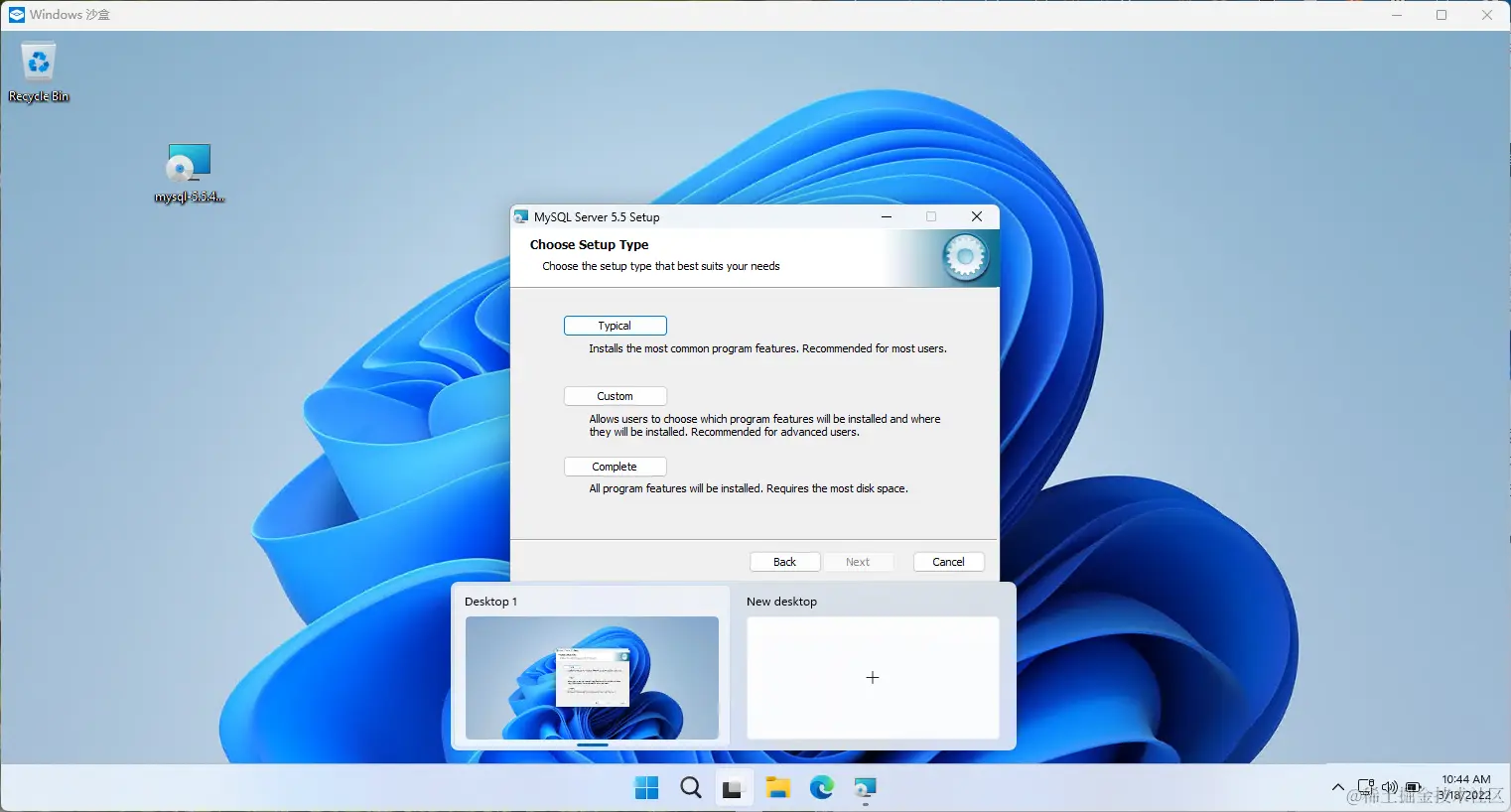Click the MySQL setup gear logo
Screen dimensions: 1511x812
click(x=964, y=258)
